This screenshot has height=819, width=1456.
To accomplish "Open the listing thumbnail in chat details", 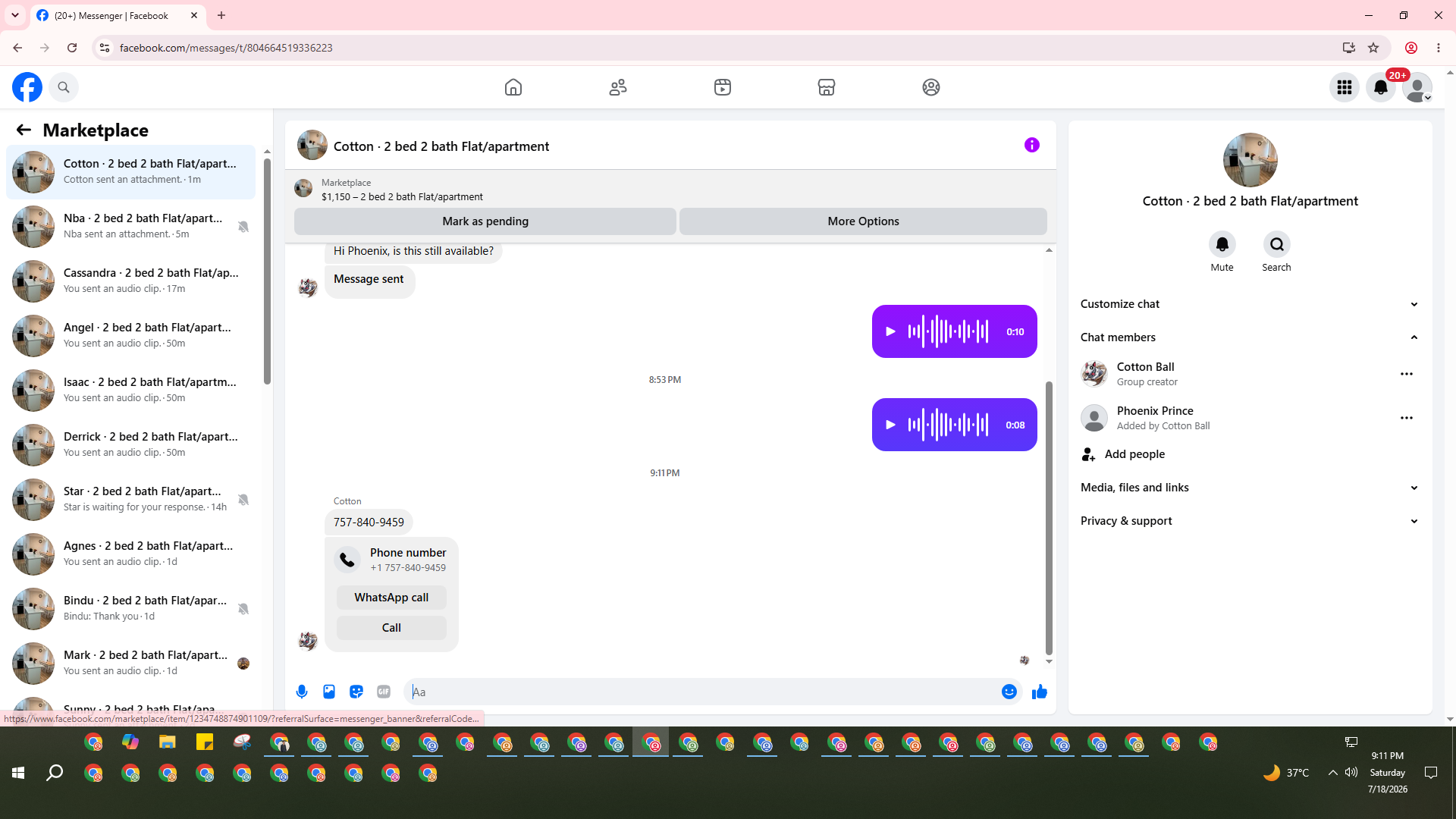I will (x=1250, y=160).
